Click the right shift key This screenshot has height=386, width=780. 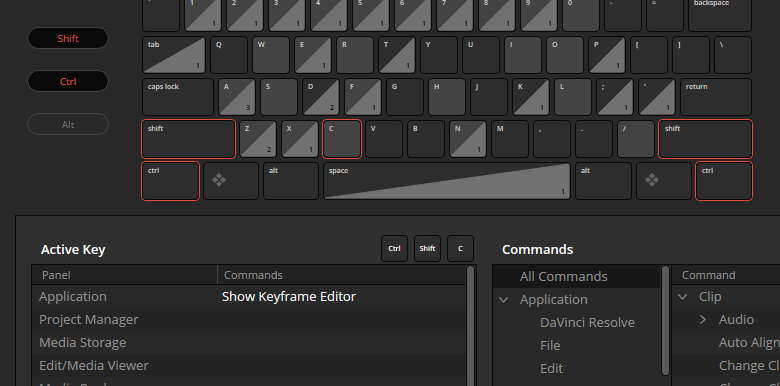[705, 139]
